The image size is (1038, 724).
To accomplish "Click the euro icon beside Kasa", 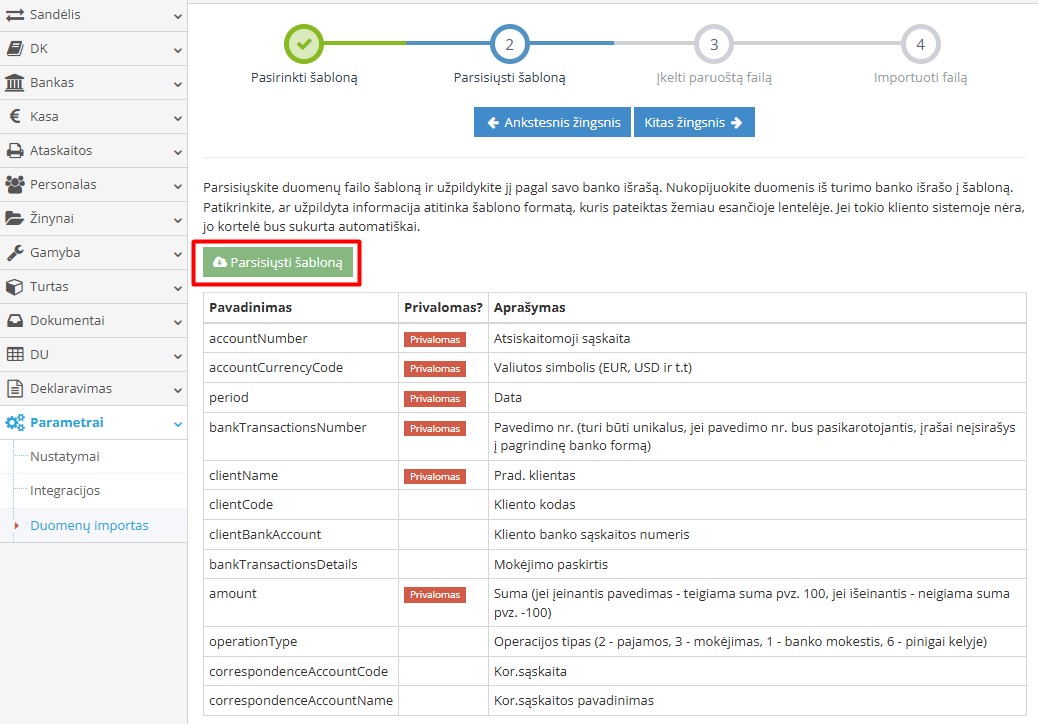I will [15, 117].
